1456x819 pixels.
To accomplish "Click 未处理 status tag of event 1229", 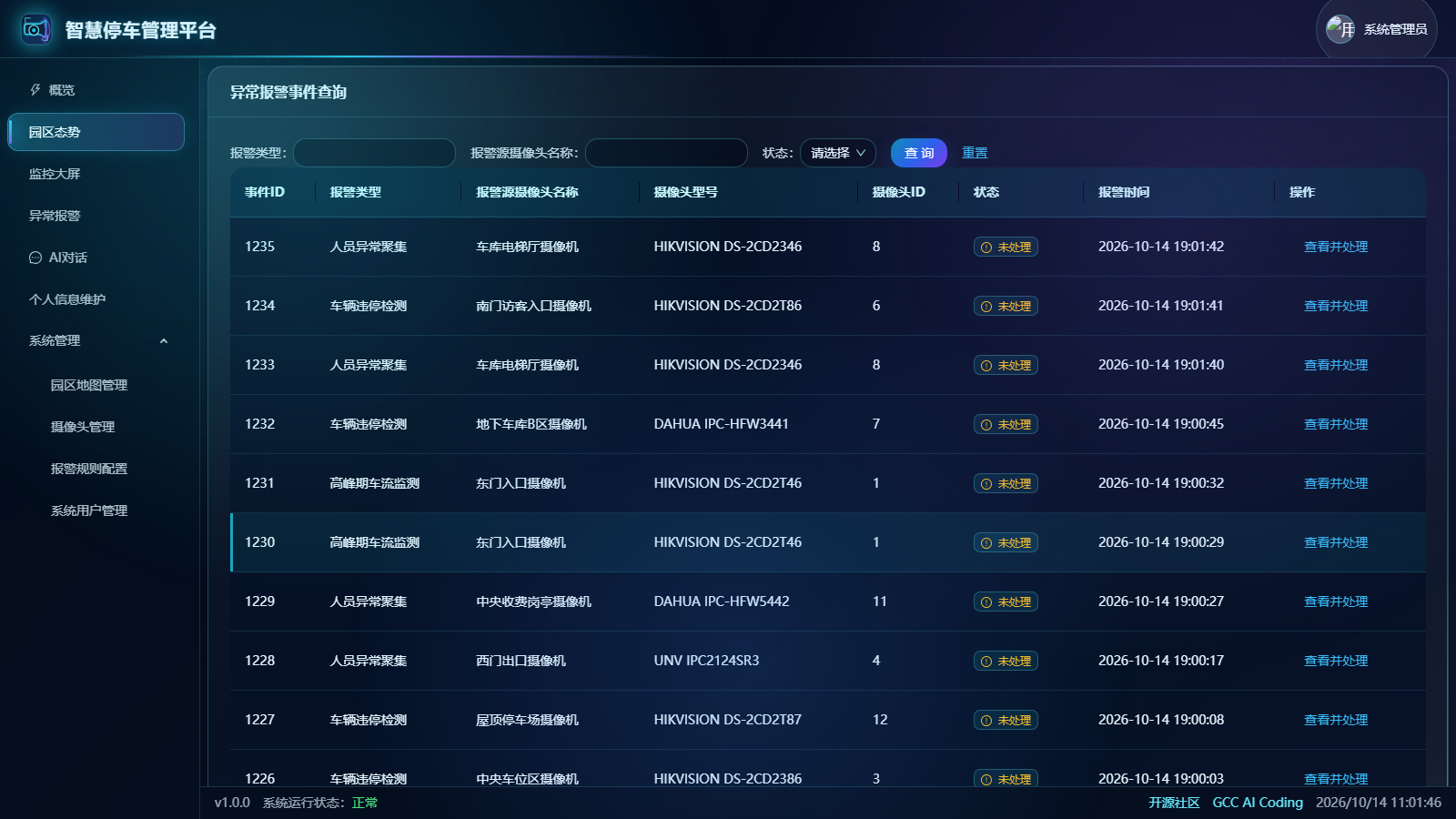I will point(1006,602).
